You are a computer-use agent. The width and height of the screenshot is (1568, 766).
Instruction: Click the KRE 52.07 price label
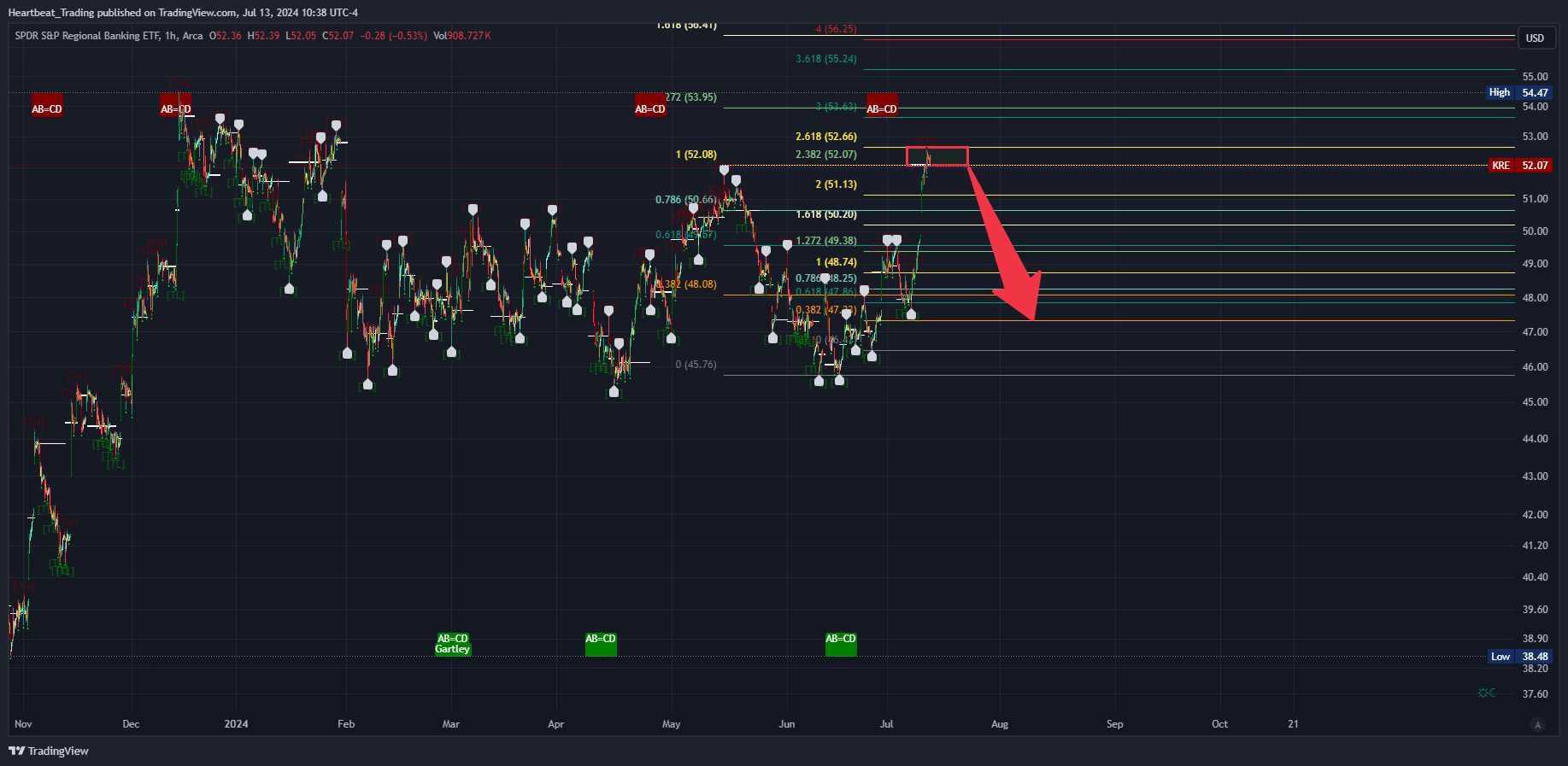coord(1519,166)
